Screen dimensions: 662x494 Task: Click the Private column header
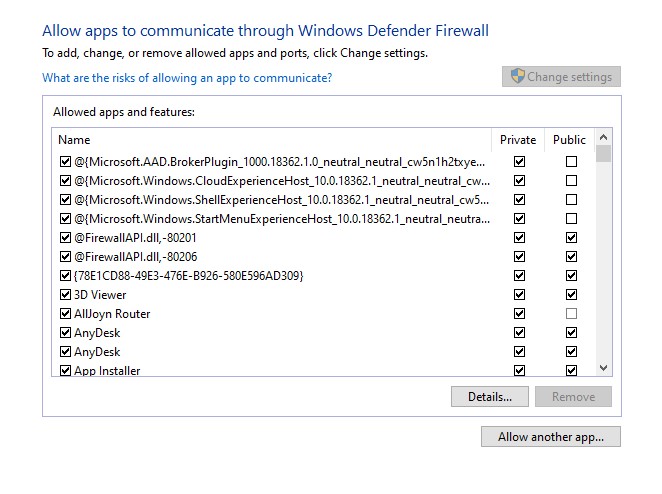(x=518, y=140)
